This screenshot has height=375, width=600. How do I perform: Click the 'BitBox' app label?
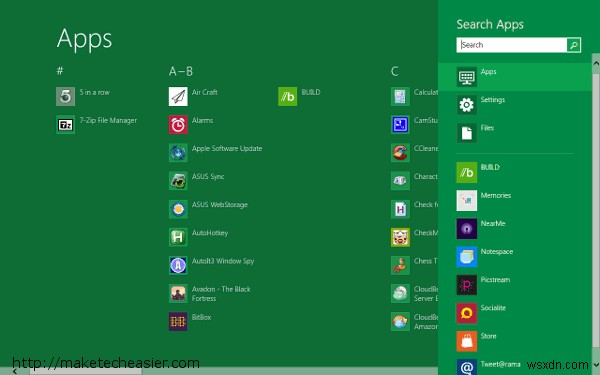click(x=201, y=317)
